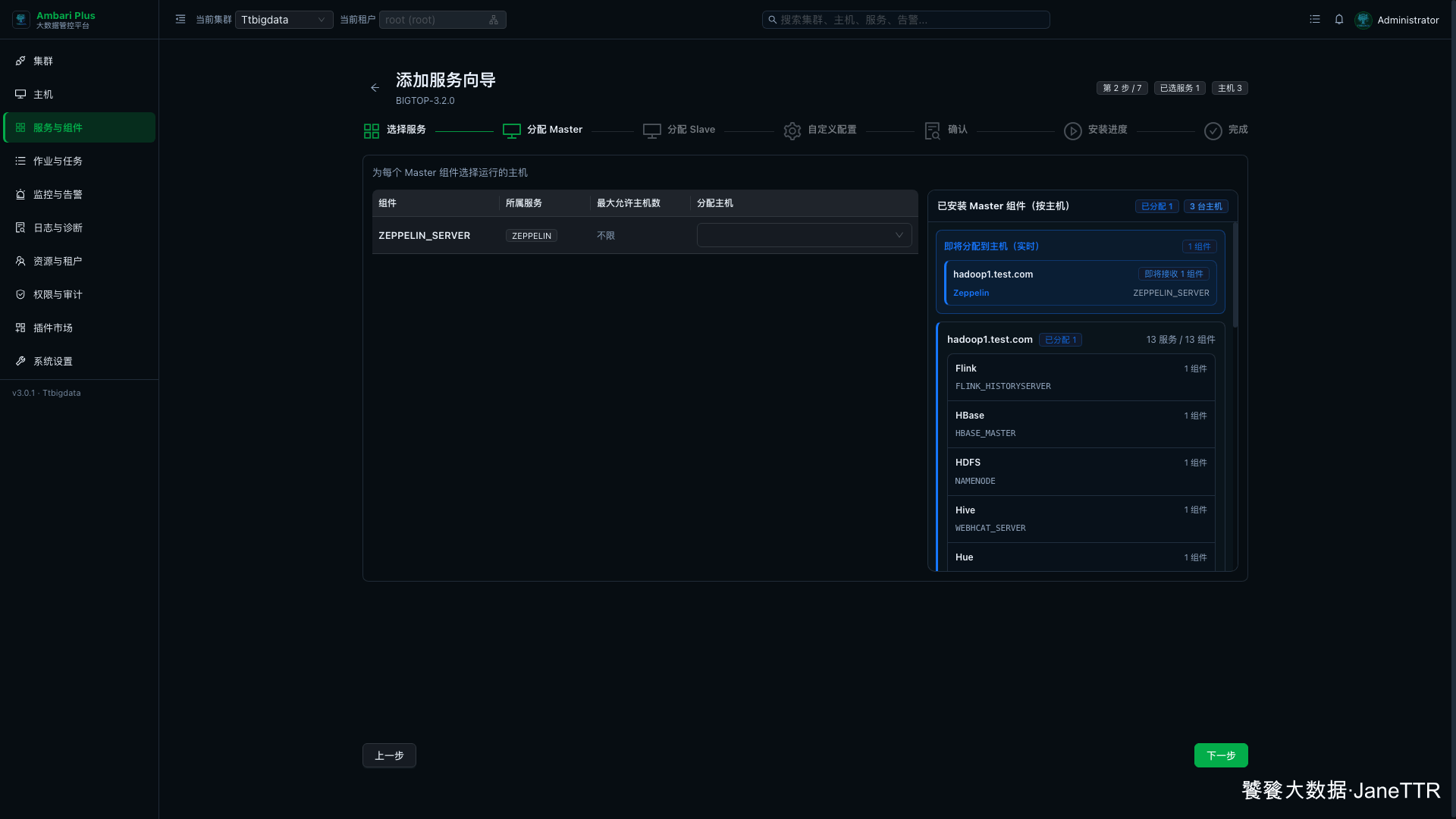Open 插件市场 sidebar item
1456x819 pixels.
(80, 328)
